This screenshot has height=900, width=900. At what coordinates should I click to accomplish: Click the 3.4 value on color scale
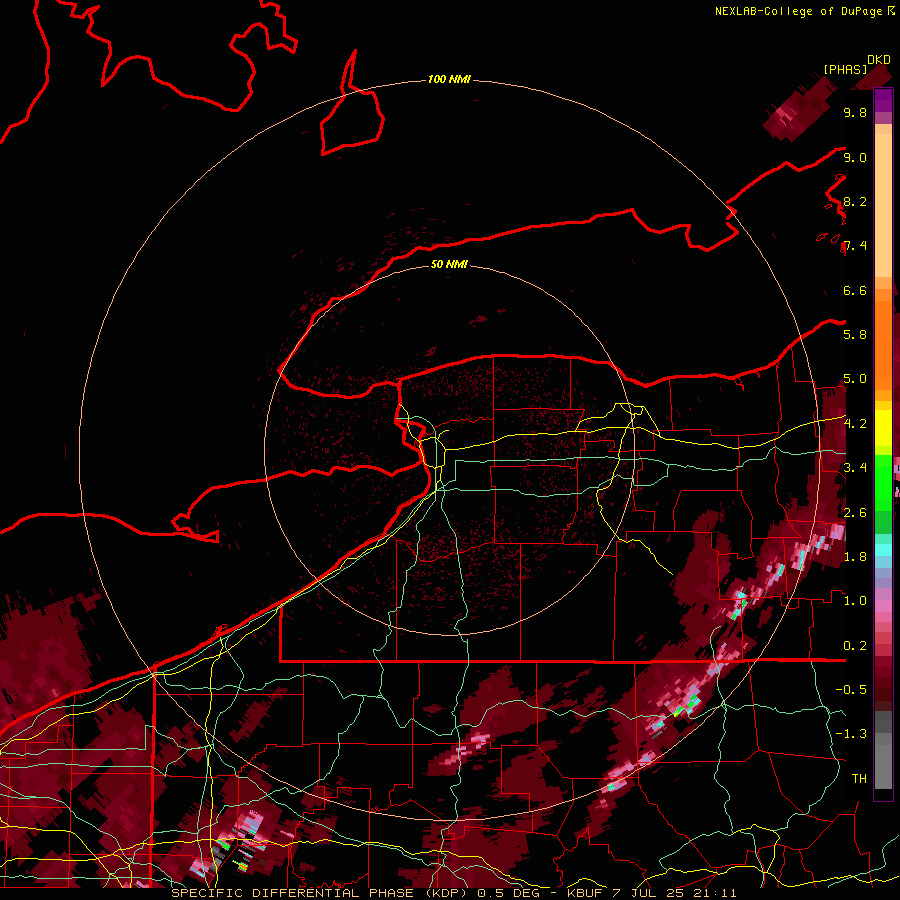click(x=855, y=468)
